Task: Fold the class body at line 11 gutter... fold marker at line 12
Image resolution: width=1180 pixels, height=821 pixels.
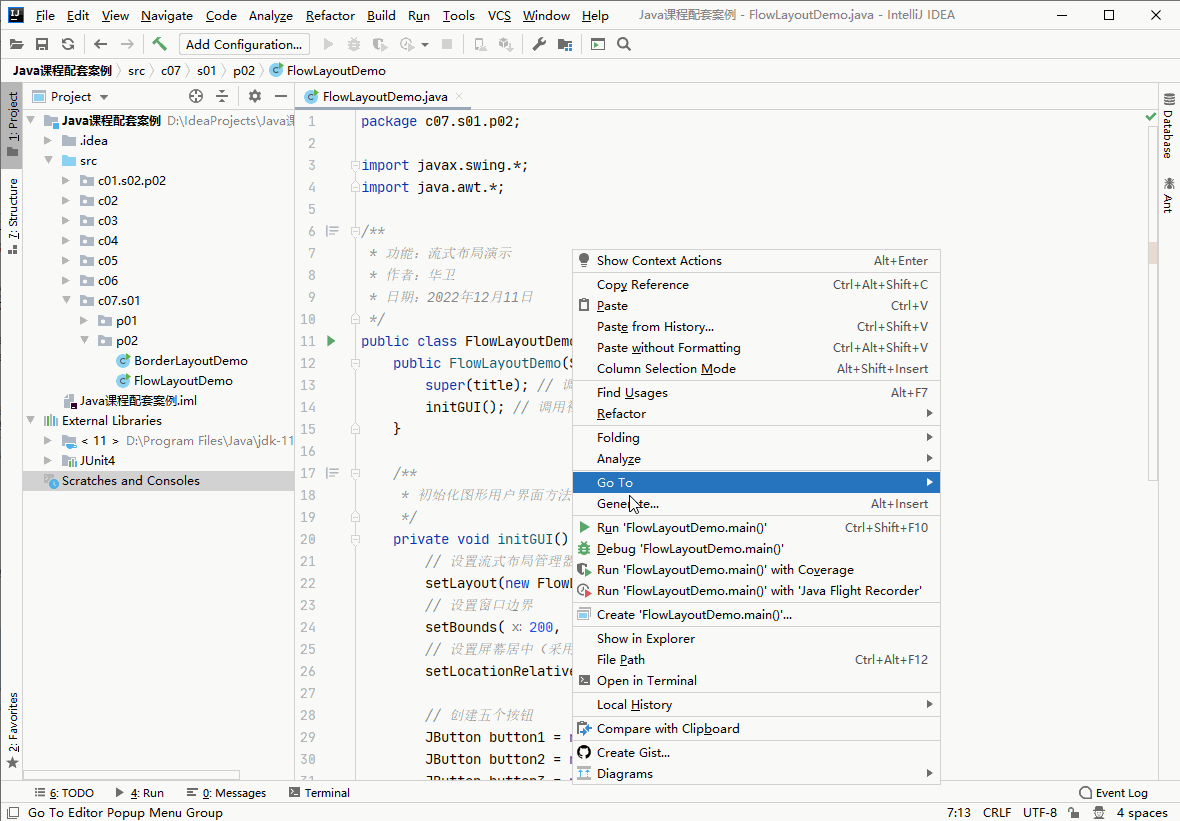Action: coord(355,363)
